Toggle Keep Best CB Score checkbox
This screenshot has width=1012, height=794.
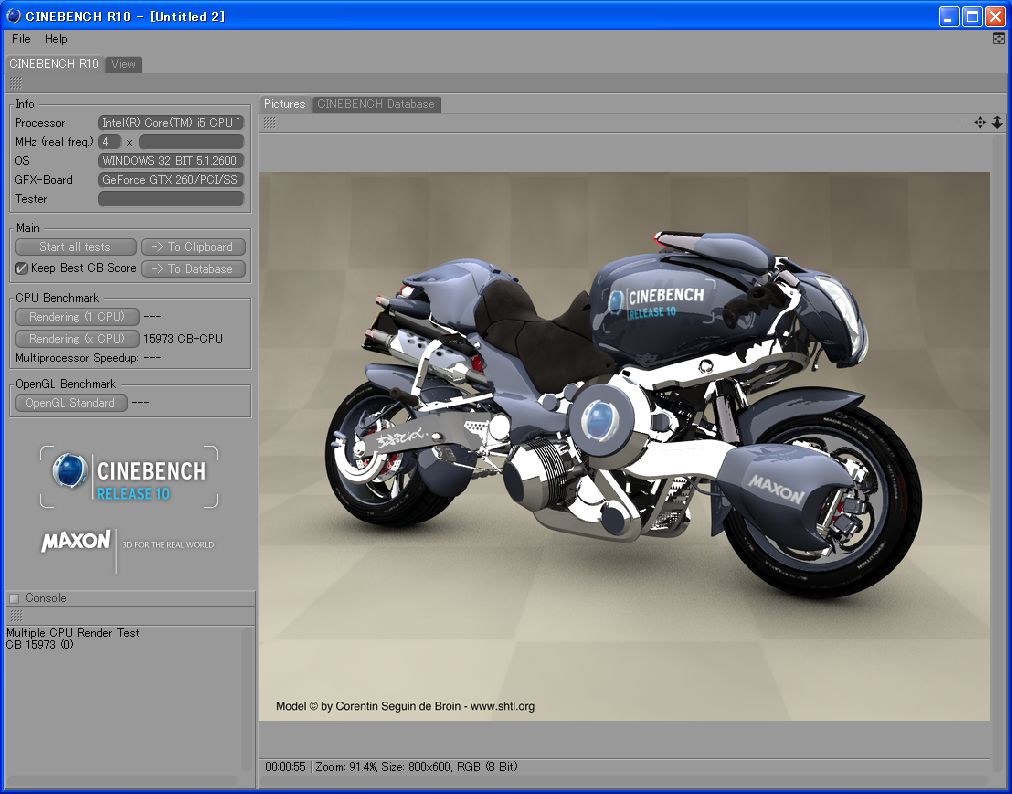(22, 268)
